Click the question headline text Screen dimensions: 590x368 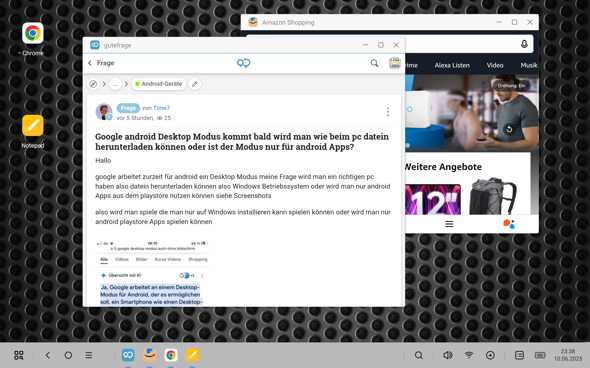(242, 141)
